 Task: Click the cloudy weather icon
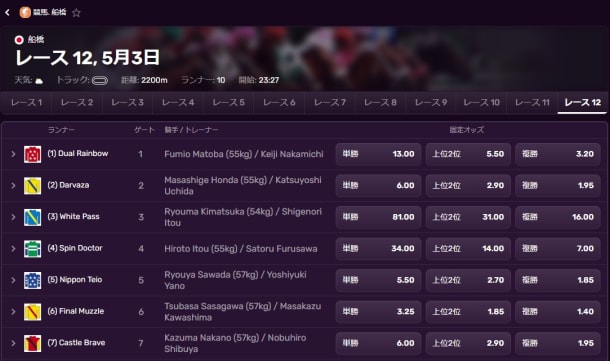pos(39,81)
